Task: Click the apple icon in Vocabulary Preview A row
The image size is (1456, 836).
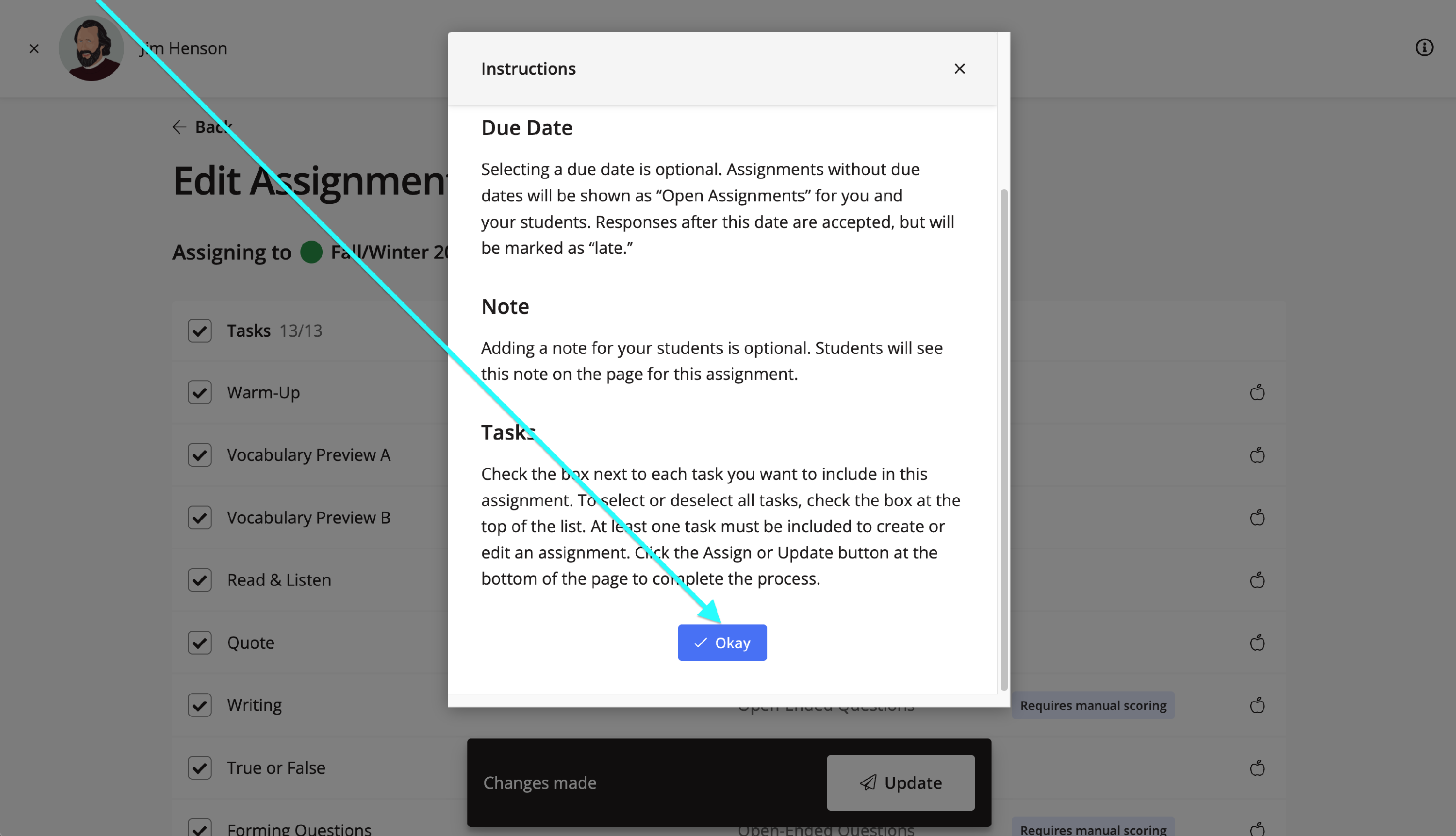Action: pos(1257,455)
